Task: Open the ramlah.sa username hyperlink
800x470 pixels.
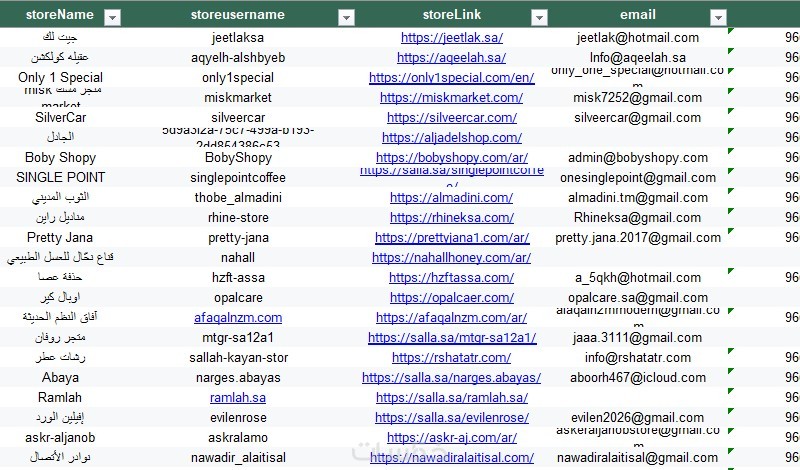Action: tap(238, 398)
